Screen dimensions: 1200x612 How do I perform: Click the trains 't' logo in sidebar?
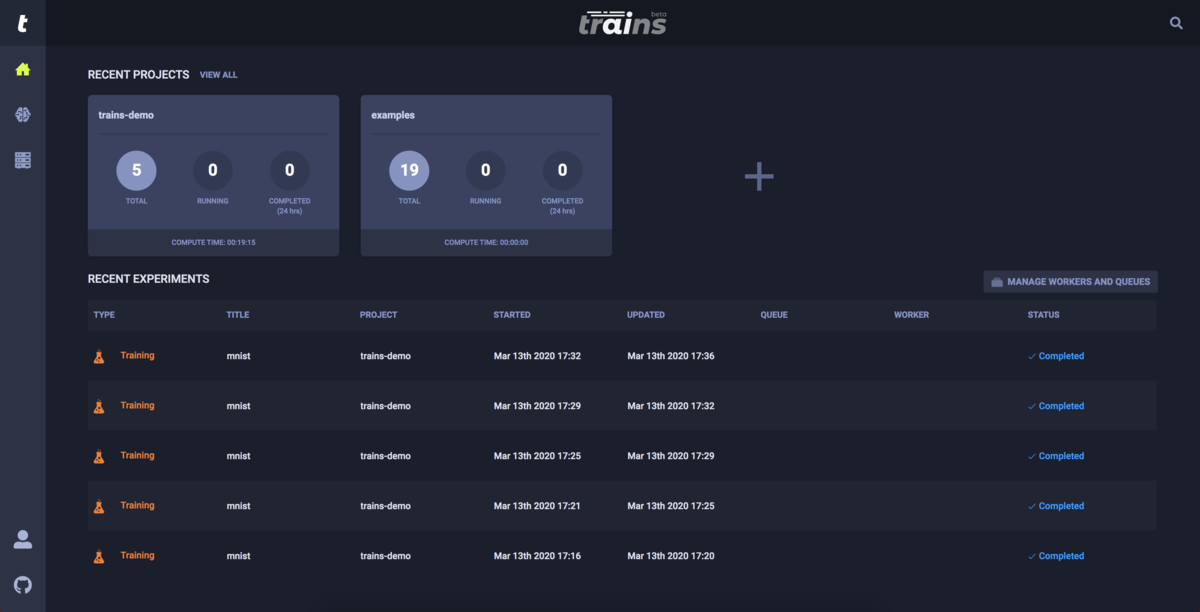point(22,23)
